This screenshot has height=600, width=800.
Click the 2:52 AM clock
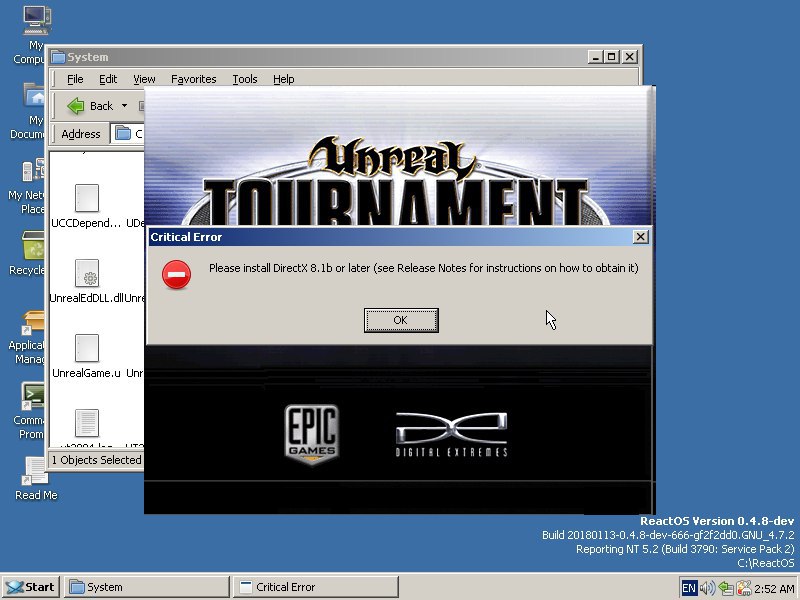(774, 588)
